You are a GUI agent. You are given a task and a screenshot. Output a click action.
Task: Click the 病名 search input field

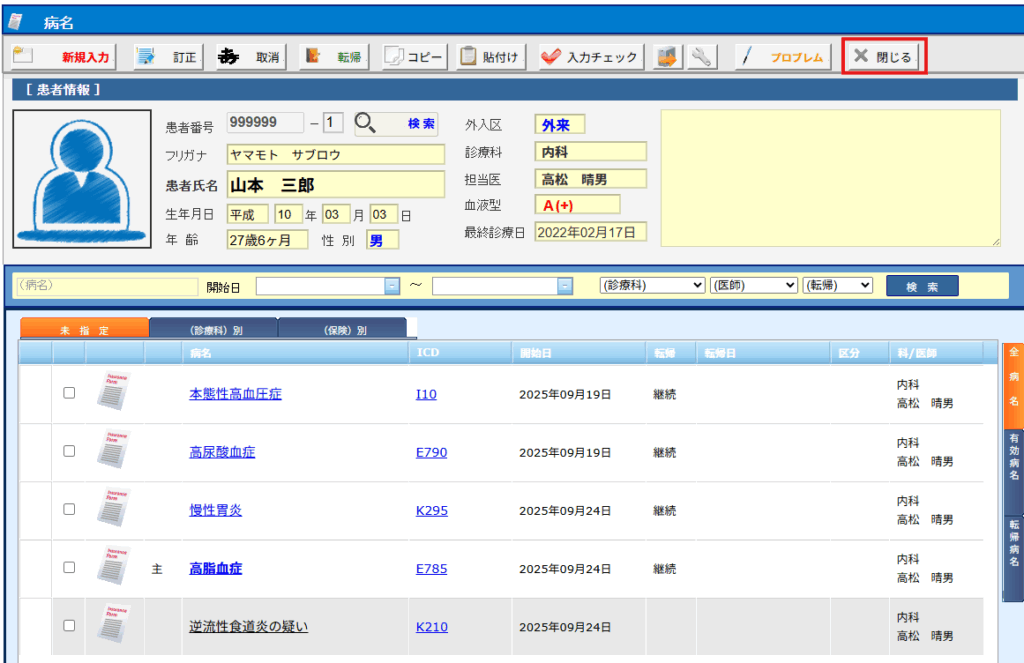[105, 285]
